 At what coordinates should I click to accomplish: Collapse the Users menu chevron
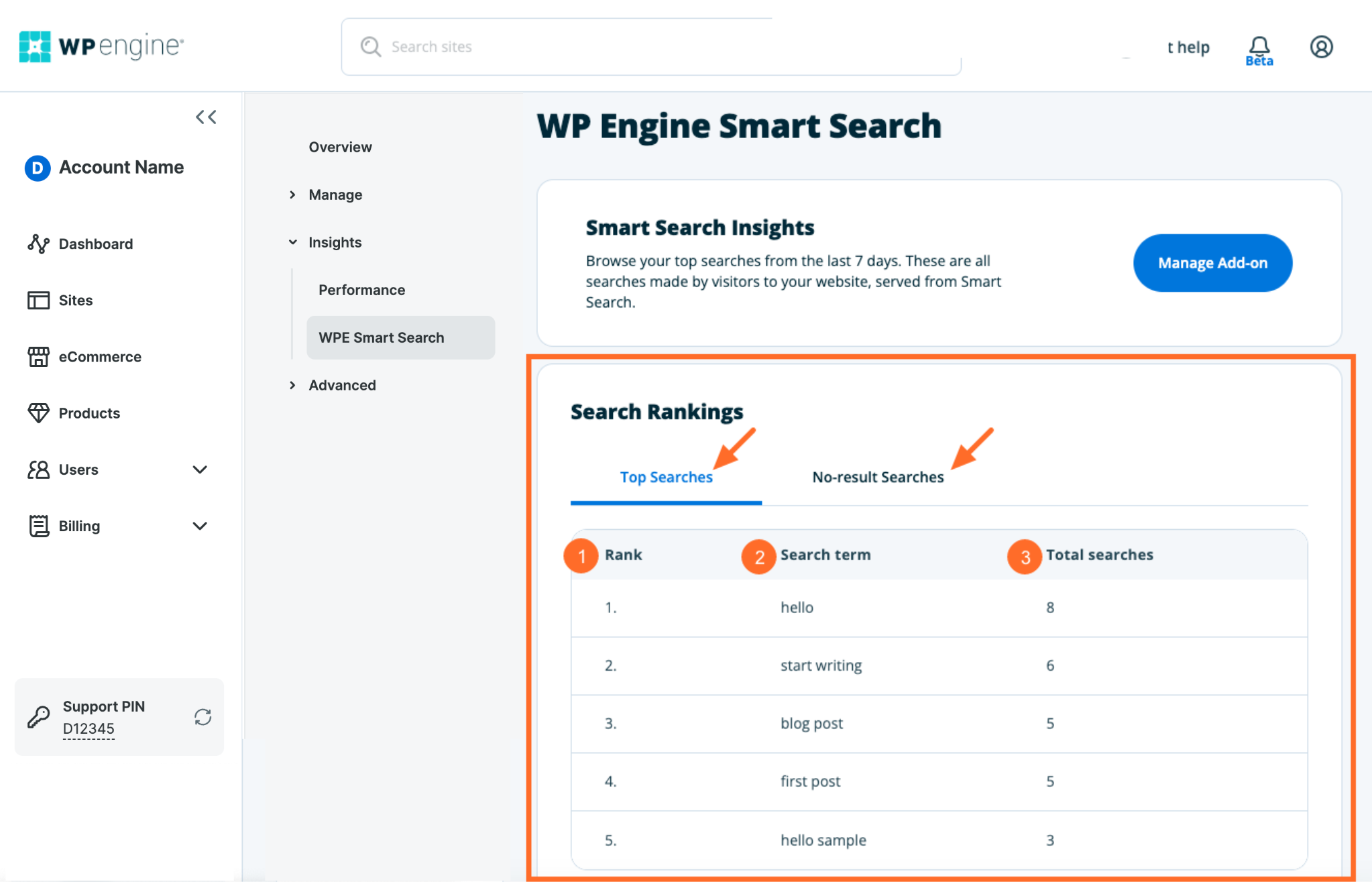pos(200,469)
